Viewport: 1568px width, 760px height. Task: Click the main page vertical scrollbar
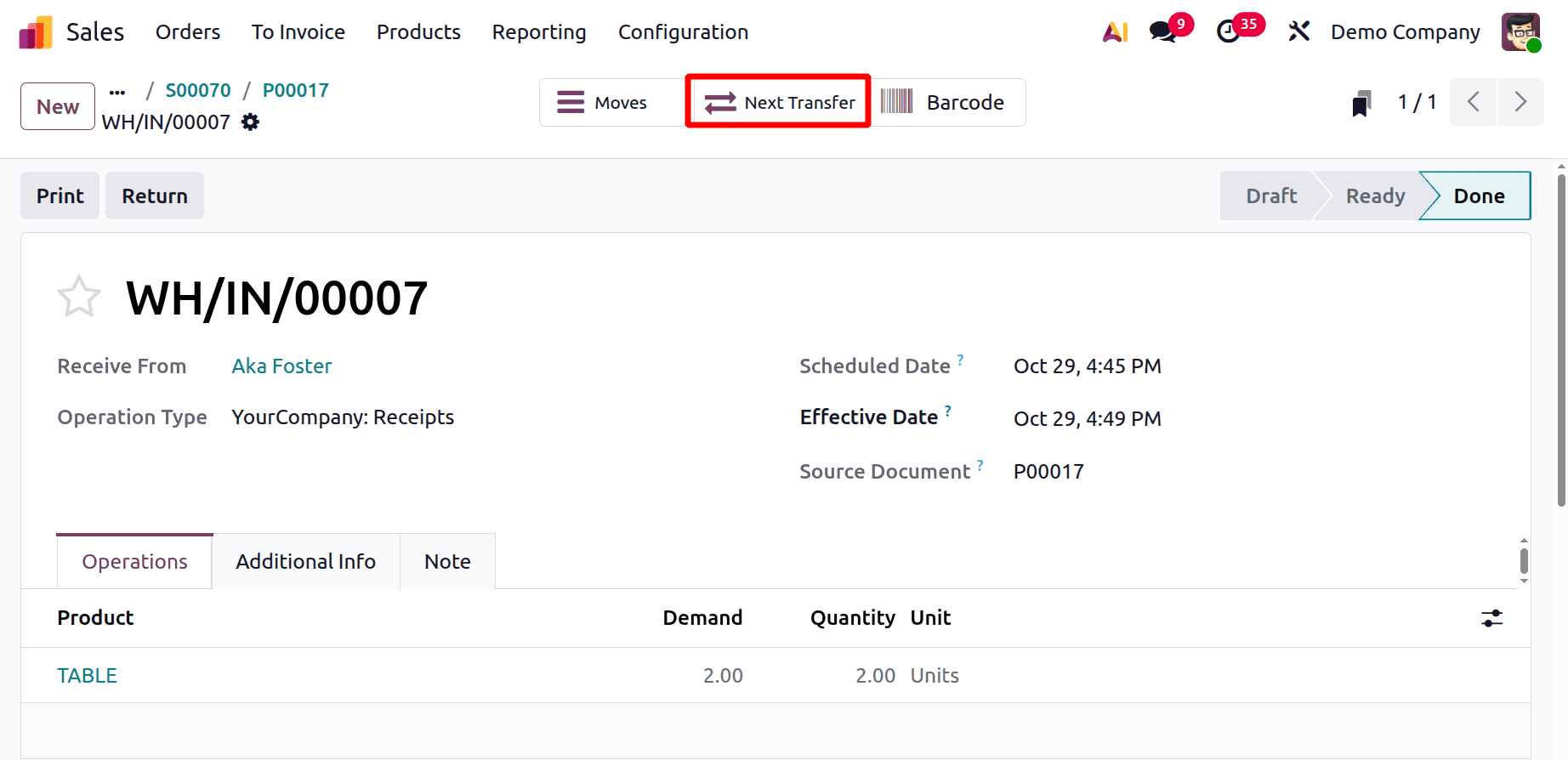tap(1561, 340)
